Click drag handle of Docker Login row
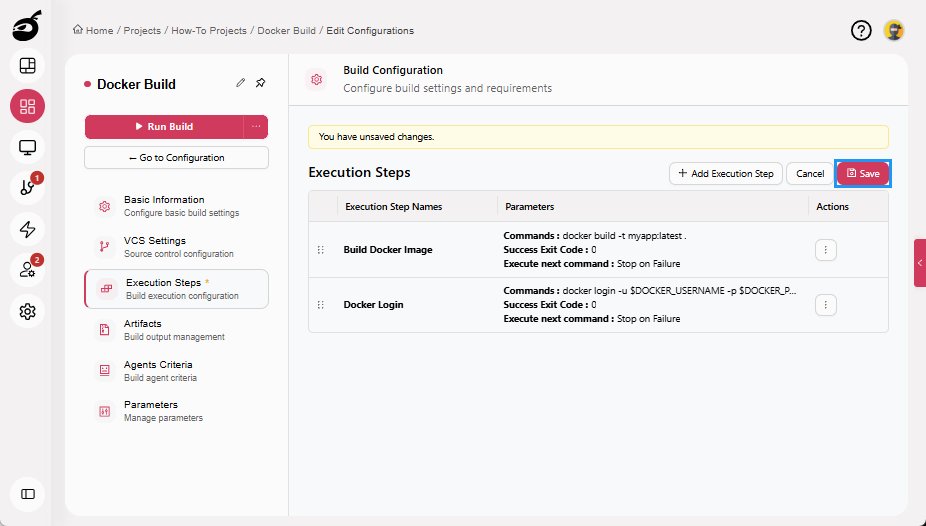This screenshot has width=926, height=526. click(x=321, y=305)
